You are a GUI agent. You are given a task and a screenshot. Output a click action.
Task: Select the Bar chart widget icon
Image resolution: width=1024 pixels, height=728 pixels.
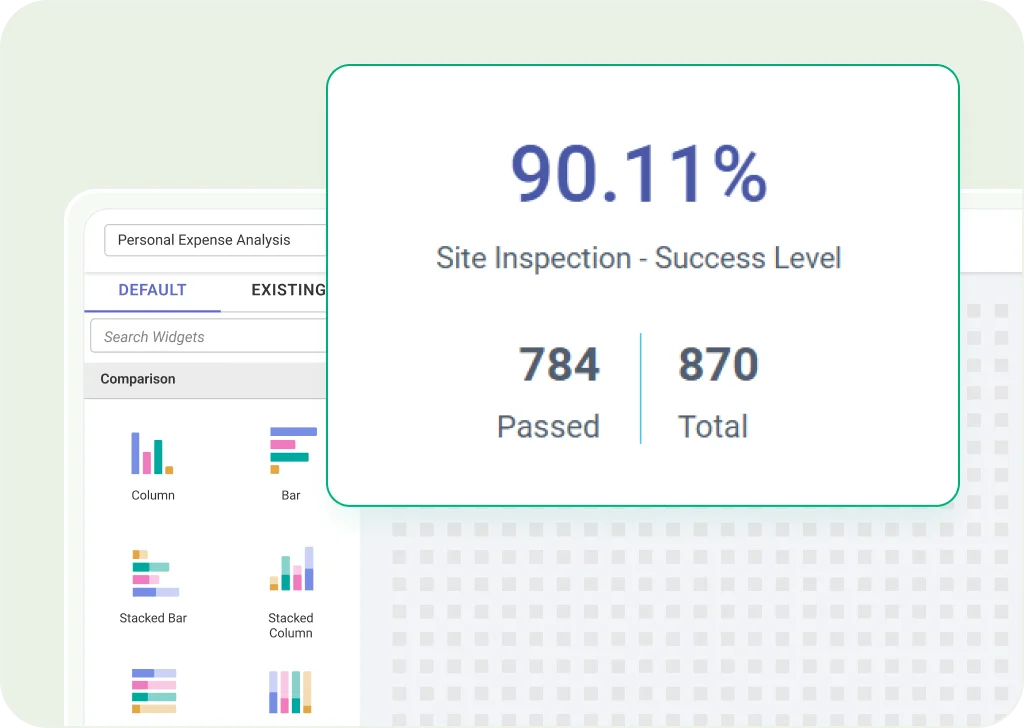click(292, 450)
